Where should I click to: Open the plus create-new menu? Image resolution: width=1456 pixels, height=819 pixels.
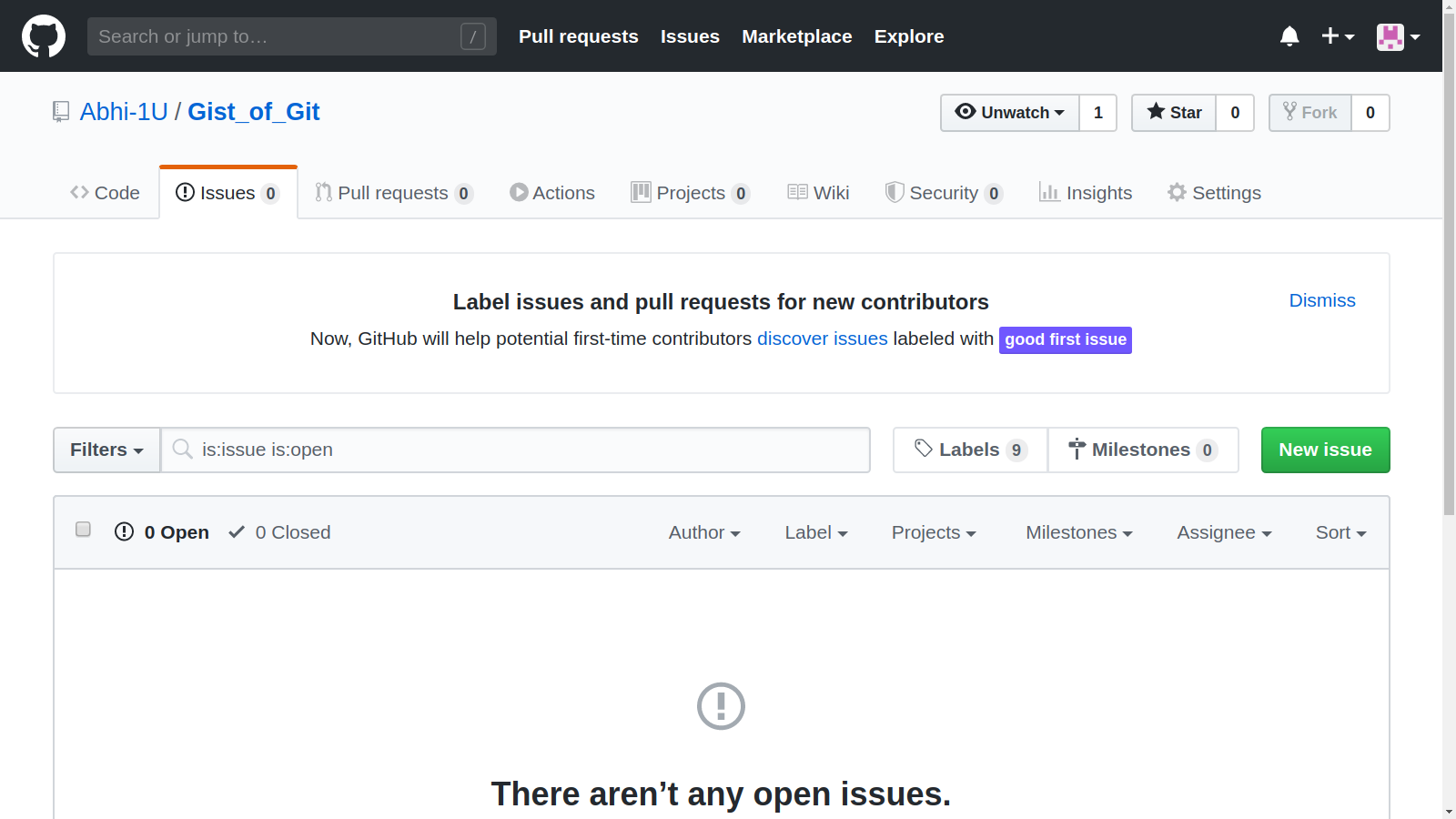click(1338, 36)
